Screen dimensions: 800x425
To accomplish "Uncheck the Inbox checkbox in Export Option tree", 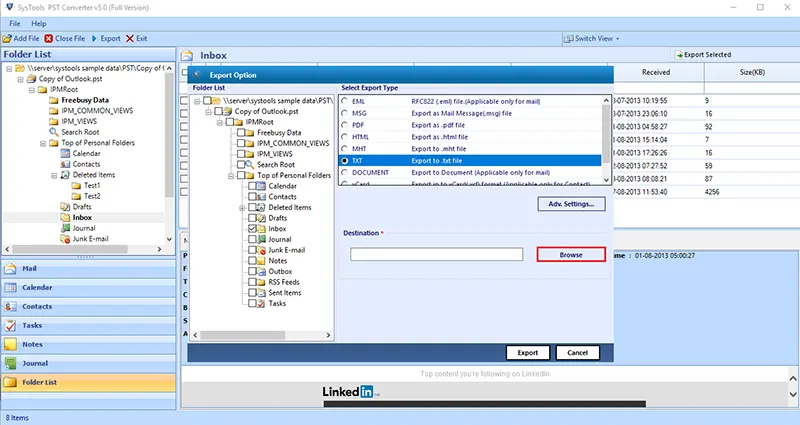I will click(252, 229).
